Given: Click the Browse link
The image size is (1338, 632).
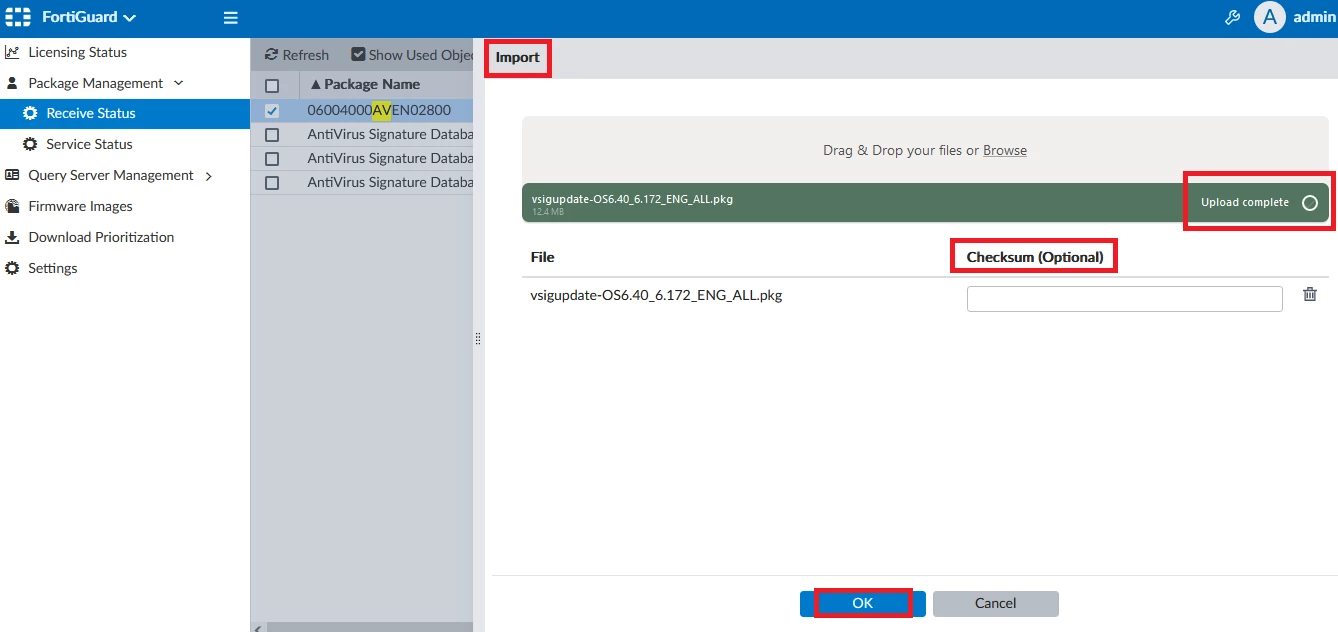Looking at the screenshot, I should click(1005, 150).
